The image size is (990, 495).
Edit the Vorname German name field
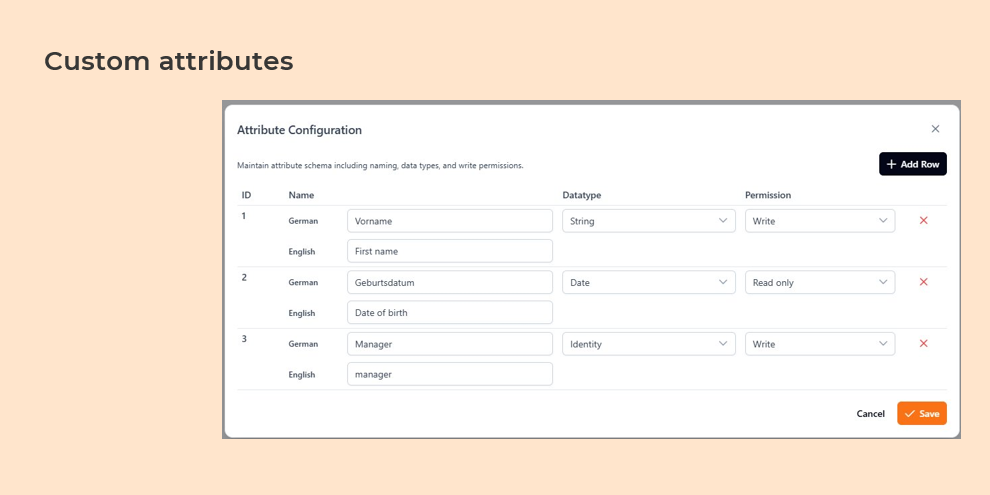tap(449, 221)
